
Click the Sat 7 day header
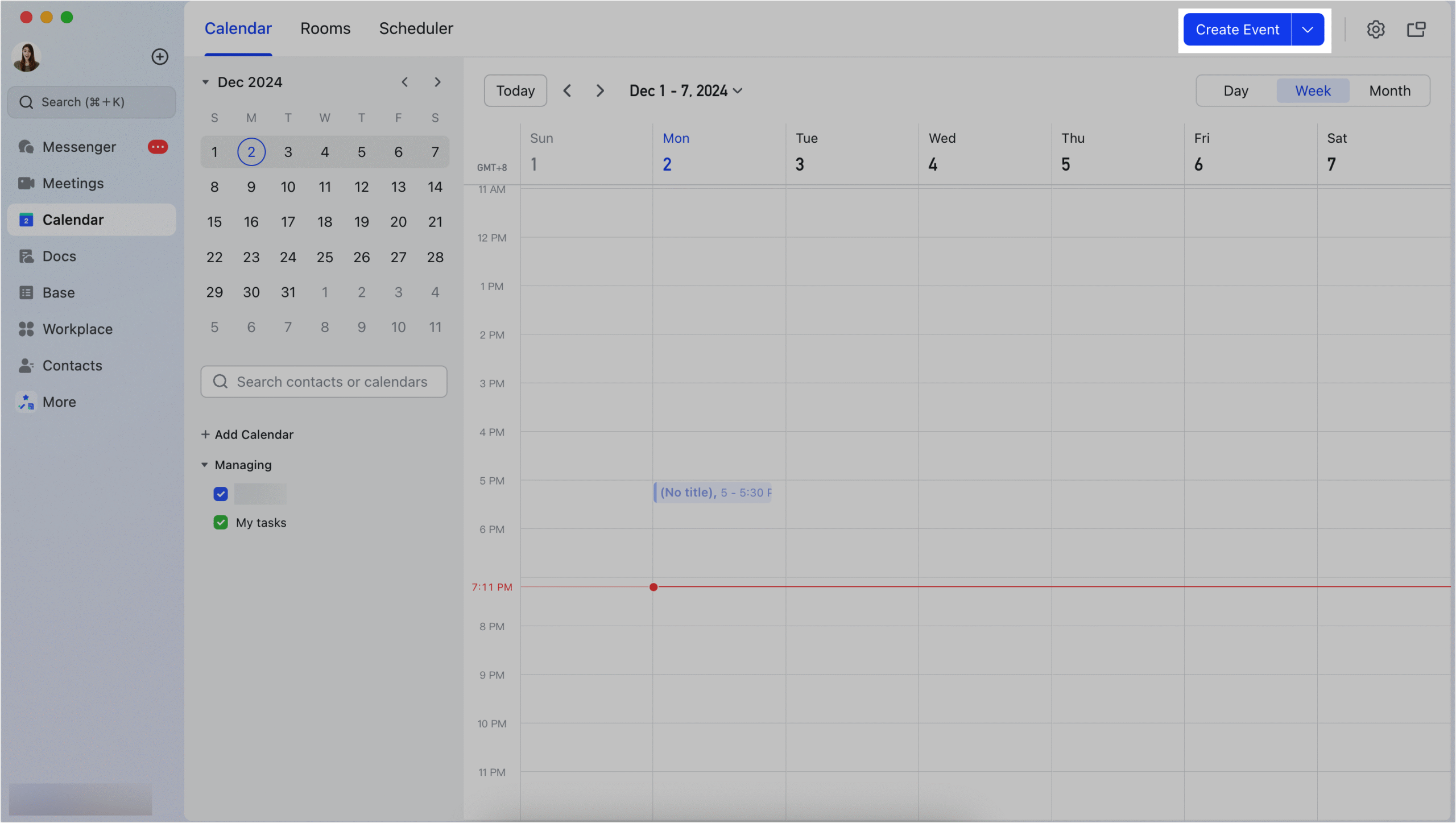pos(1384,152)
